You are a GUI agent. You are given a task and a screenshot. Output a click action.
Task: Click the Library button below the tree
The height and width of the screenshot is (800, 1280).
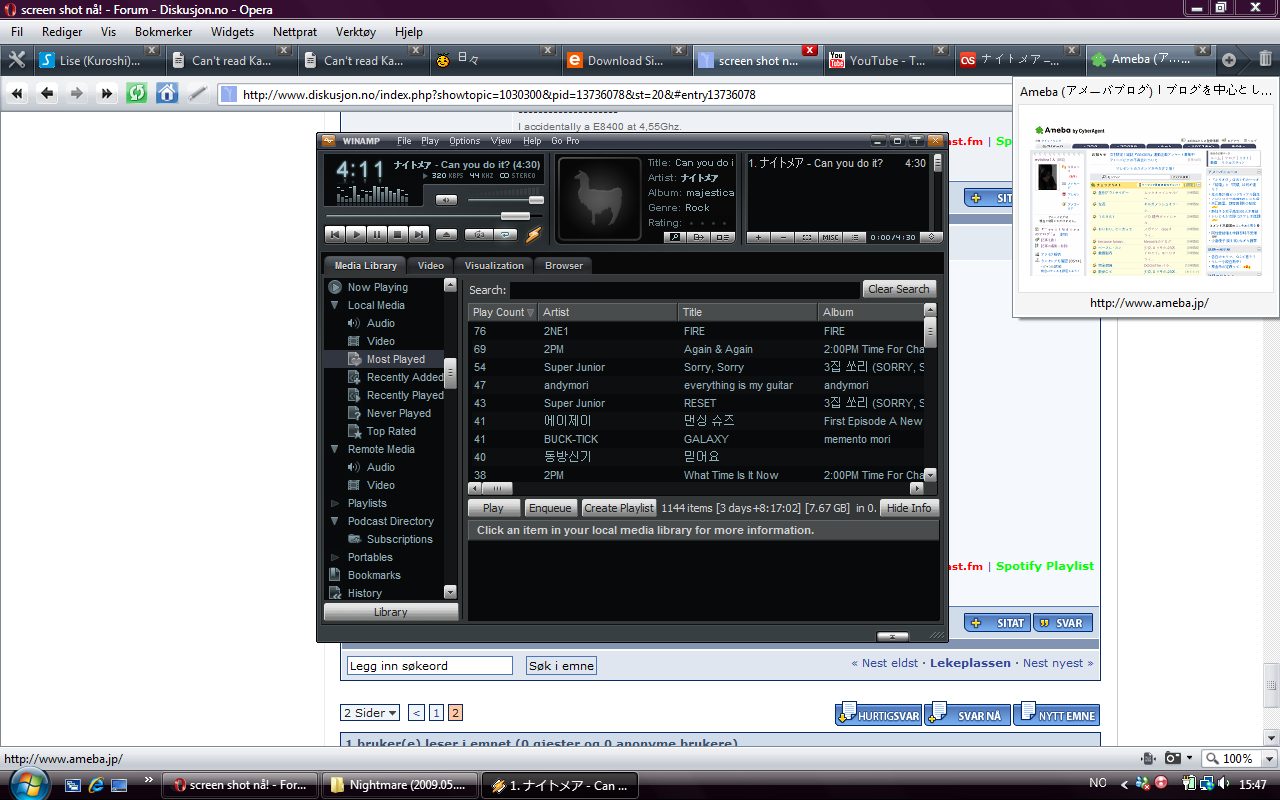(x=390, y=612)
